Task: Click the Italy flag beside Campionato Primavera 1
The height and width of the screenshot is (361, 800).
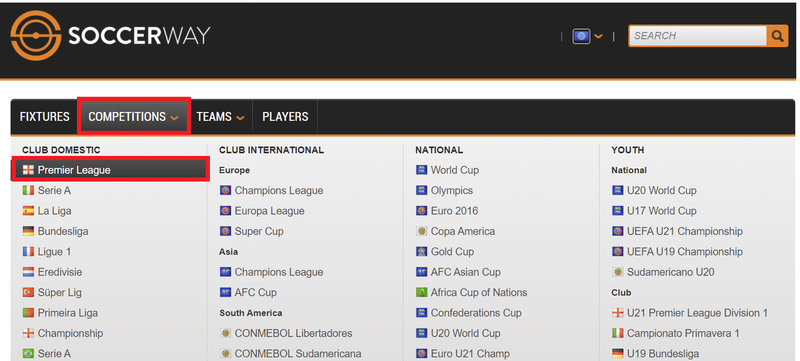Action: point(617,333)
